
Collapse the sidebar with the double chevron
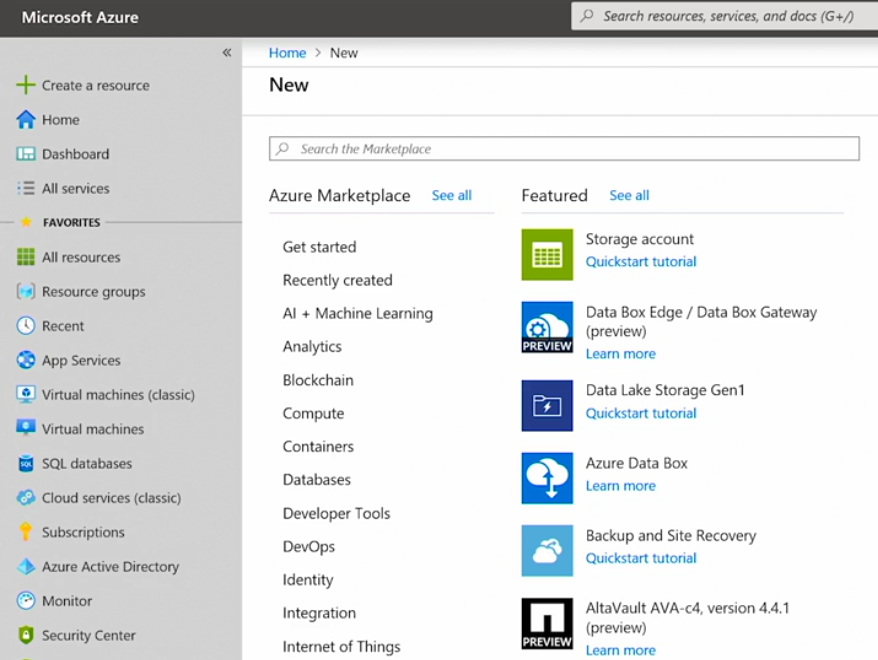tap(227, 52)
